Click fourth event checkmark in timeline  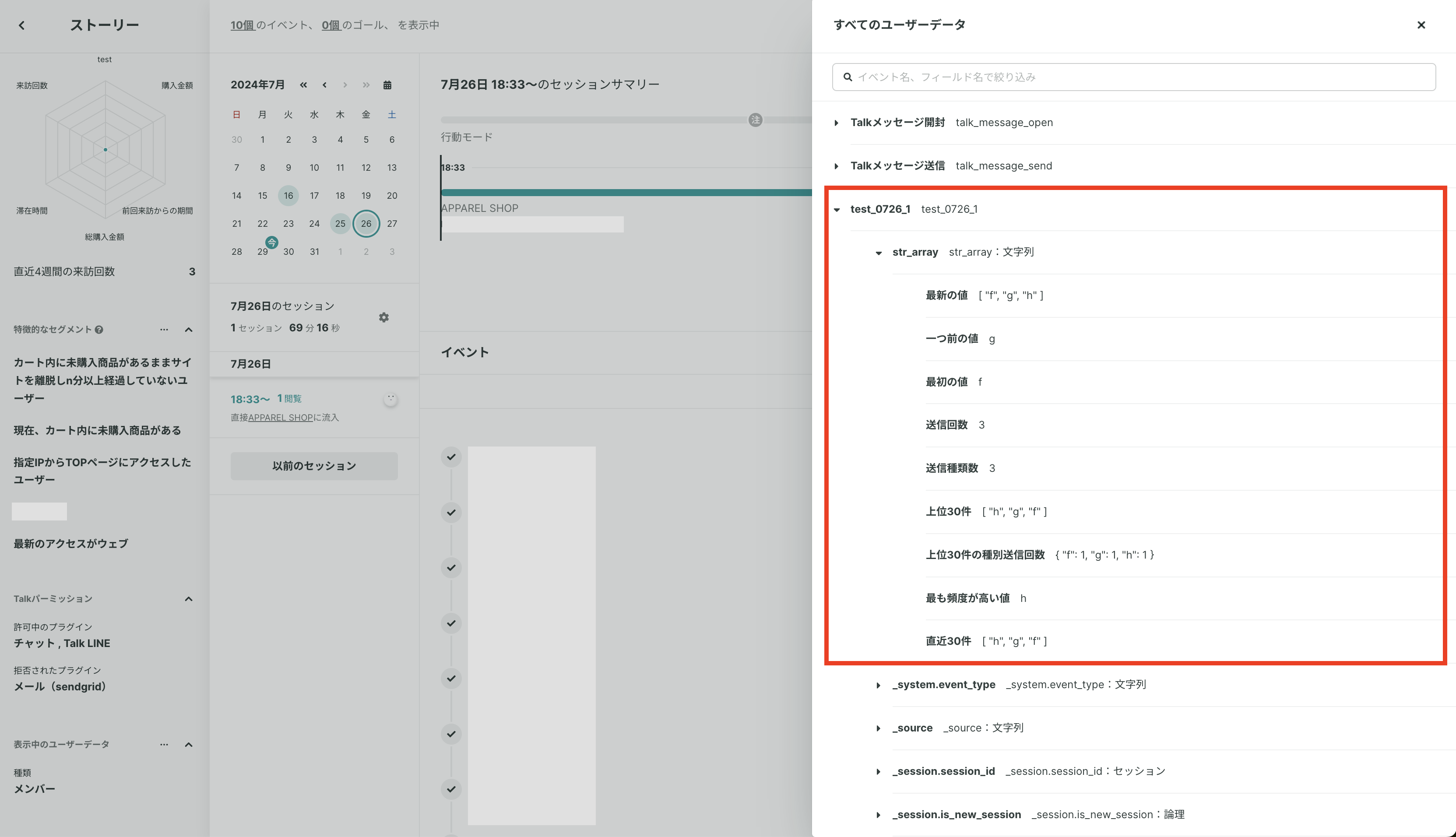pos(451,623)
